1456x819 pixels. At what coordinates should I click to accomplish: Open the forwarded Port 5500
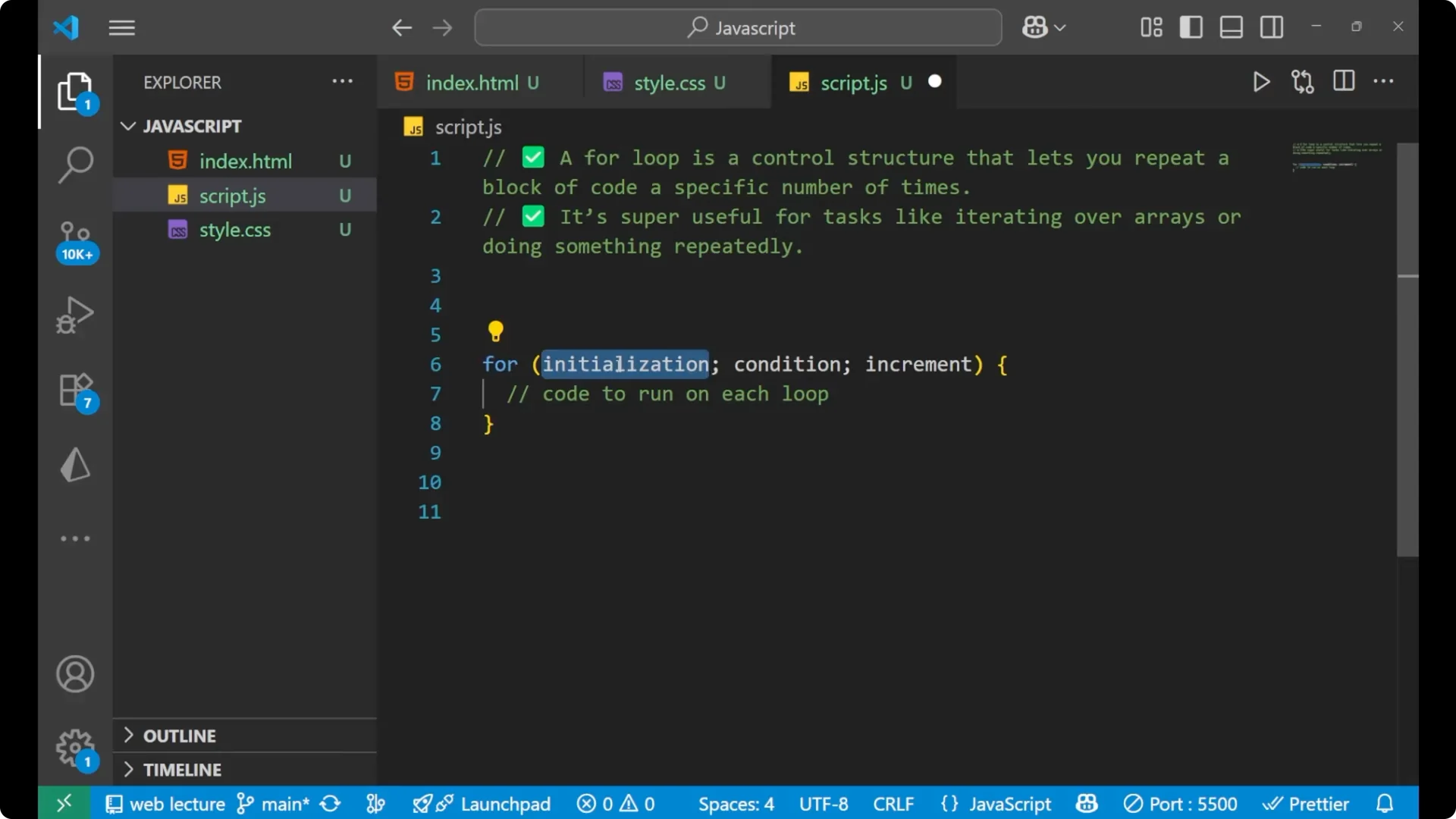[1180, 803]
